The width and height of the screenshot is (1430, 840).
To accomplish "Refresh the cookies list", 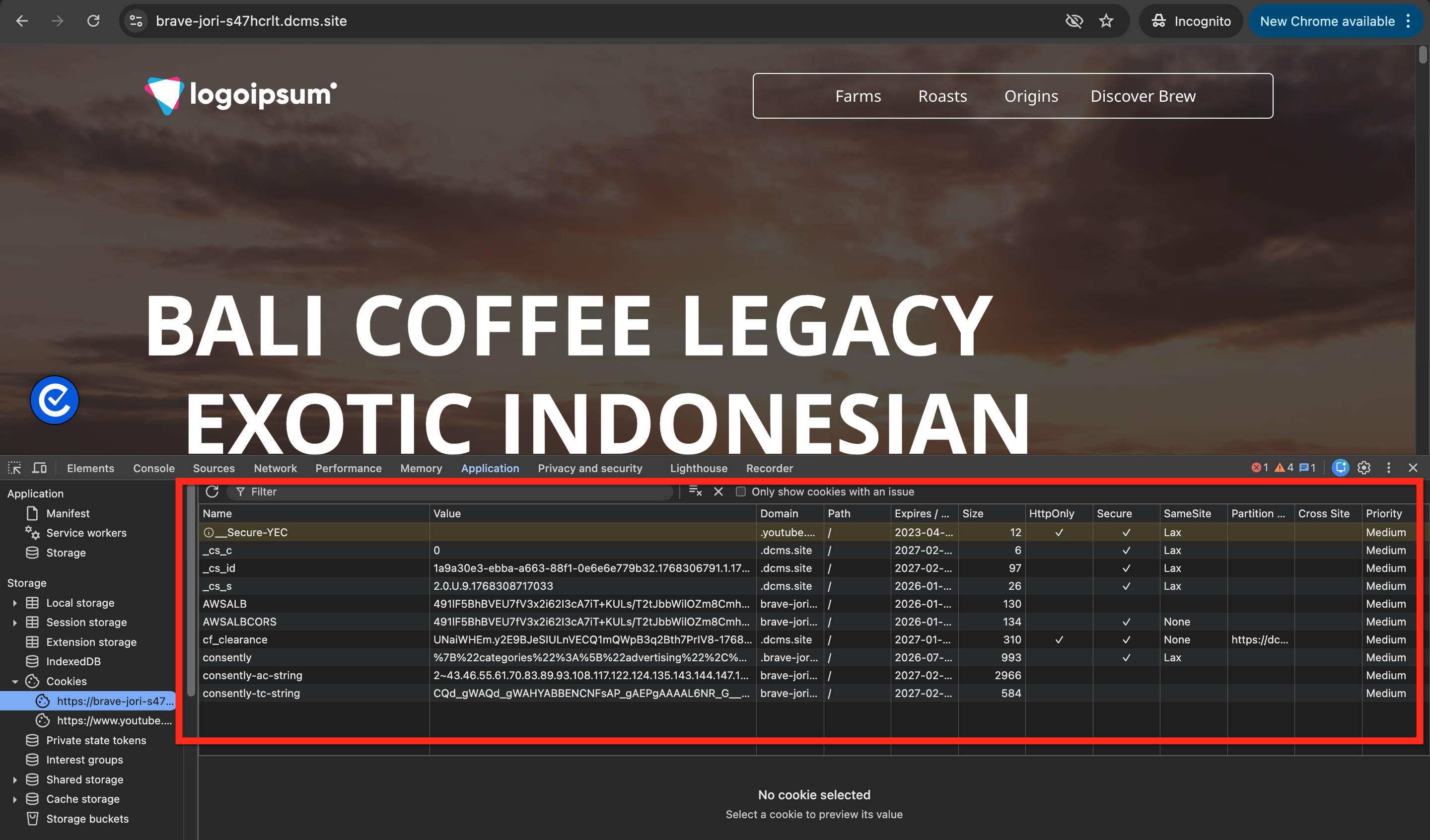I will click(x=212, y=491).
